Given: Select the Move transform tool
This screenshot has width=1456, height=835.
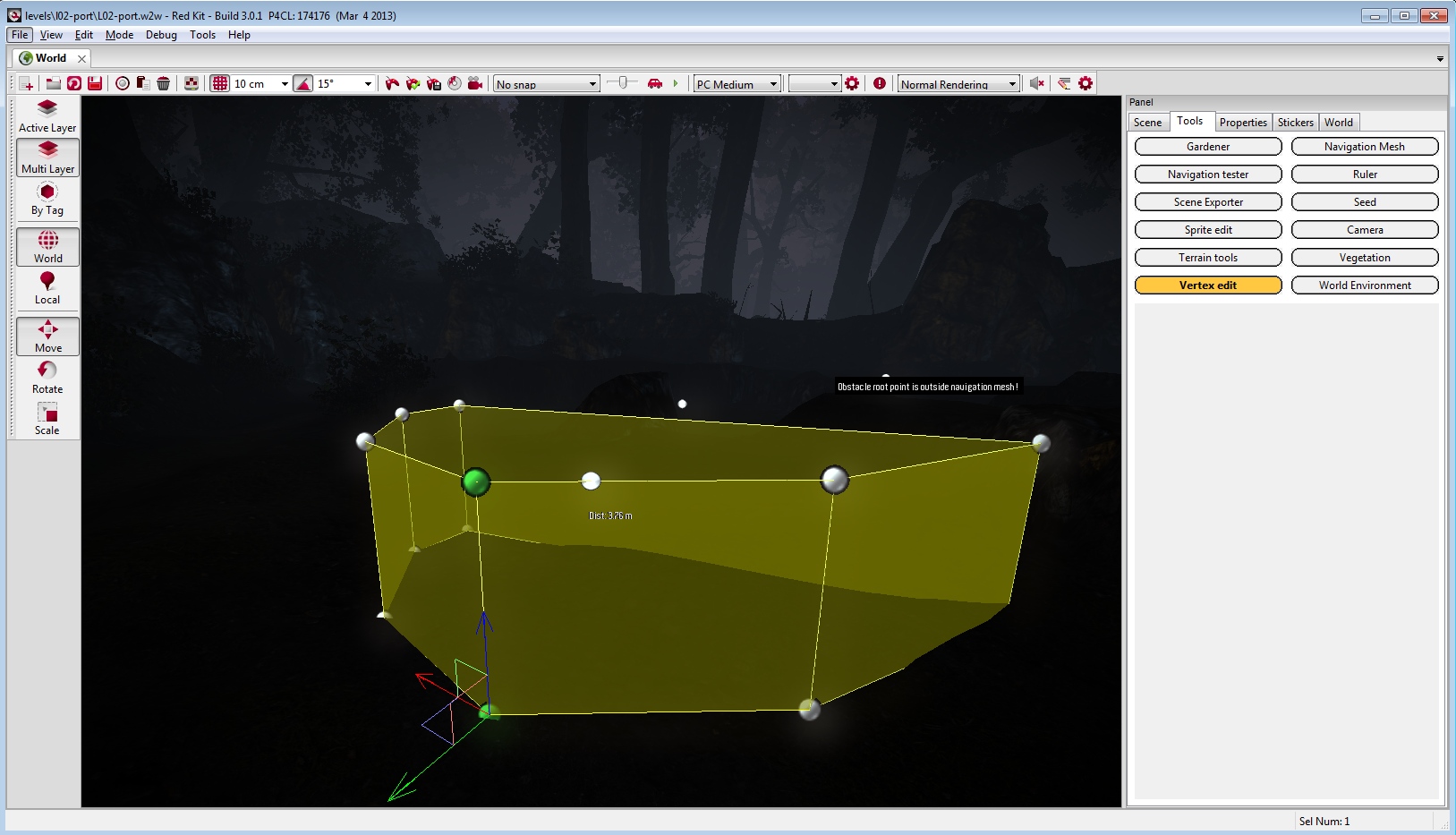Looking at the screenshot, I should tap(47, 337).
